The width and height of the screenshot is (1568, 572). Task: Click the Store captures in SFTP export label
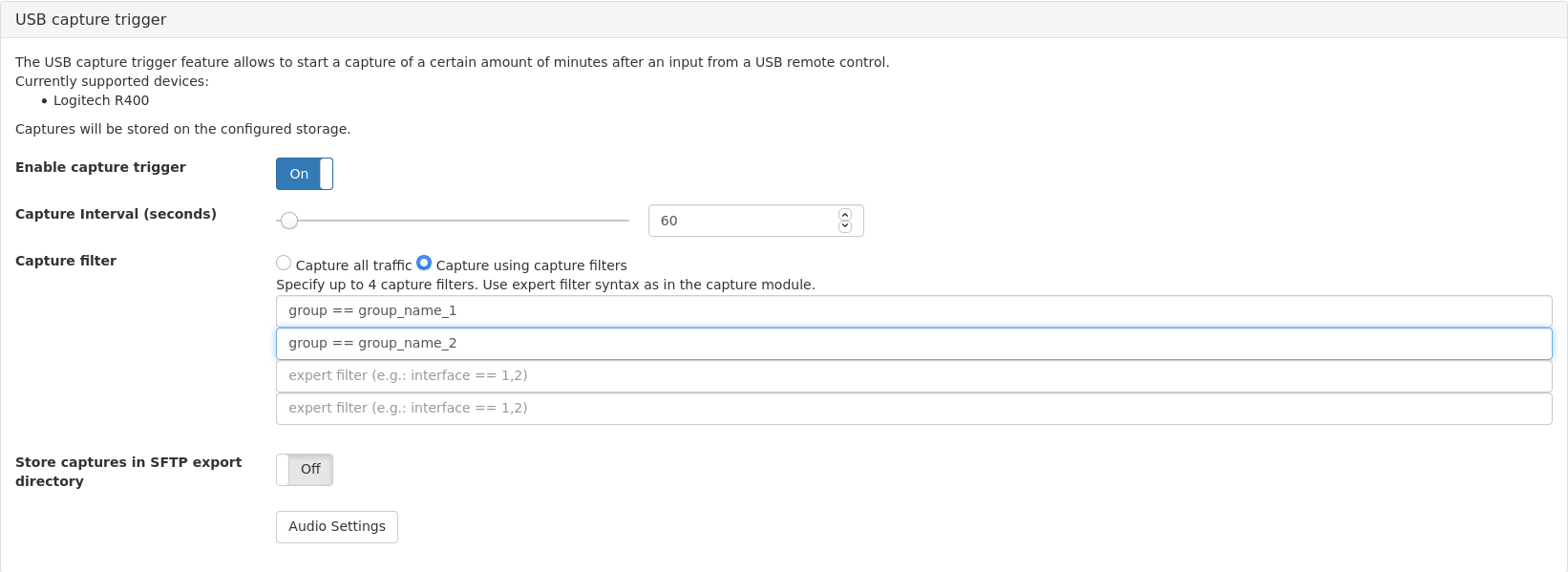click(x=128, y=472)
